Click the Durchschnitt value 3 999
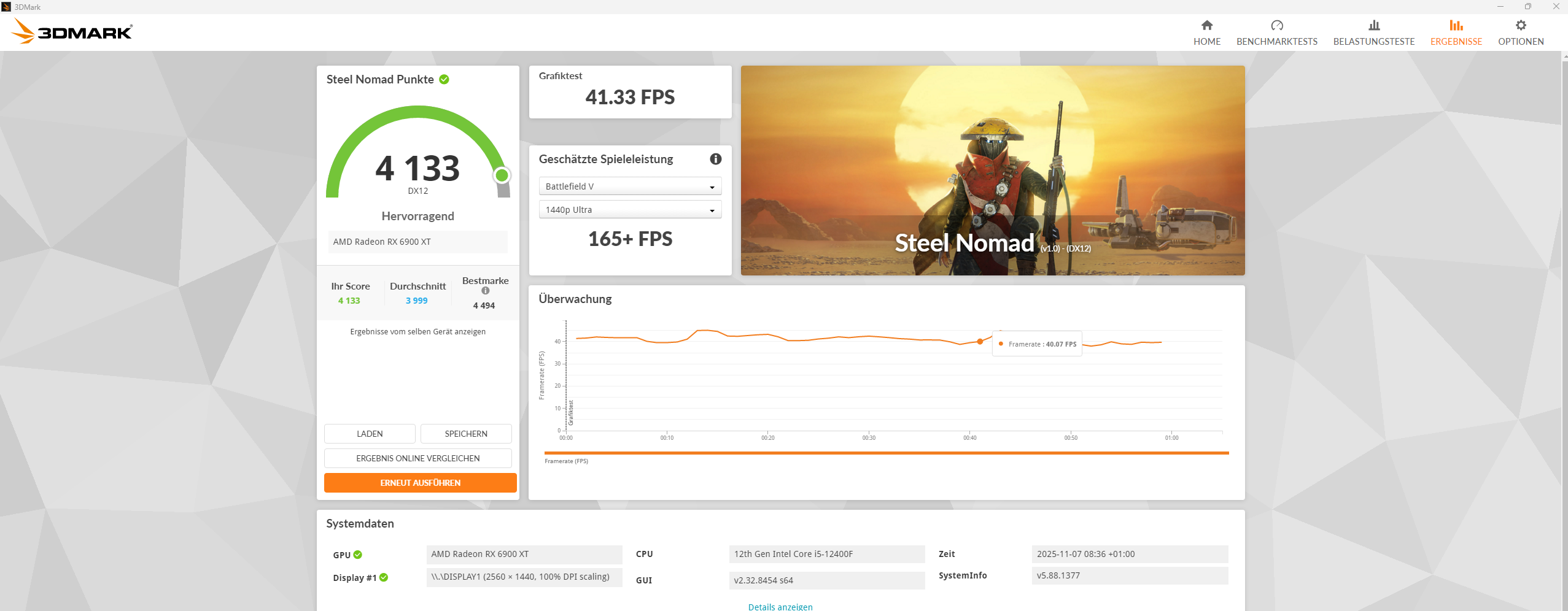 point(417,301)
